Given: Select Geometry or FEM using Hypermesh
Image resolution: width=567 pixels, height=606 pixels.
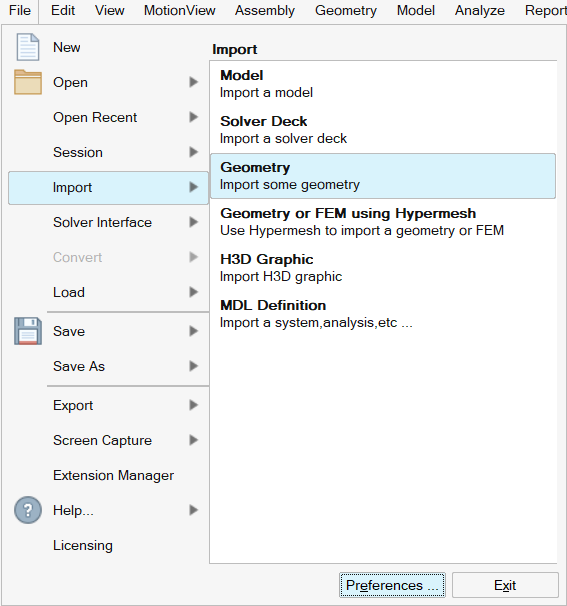Looking at the screenshot, I should 383,222.
